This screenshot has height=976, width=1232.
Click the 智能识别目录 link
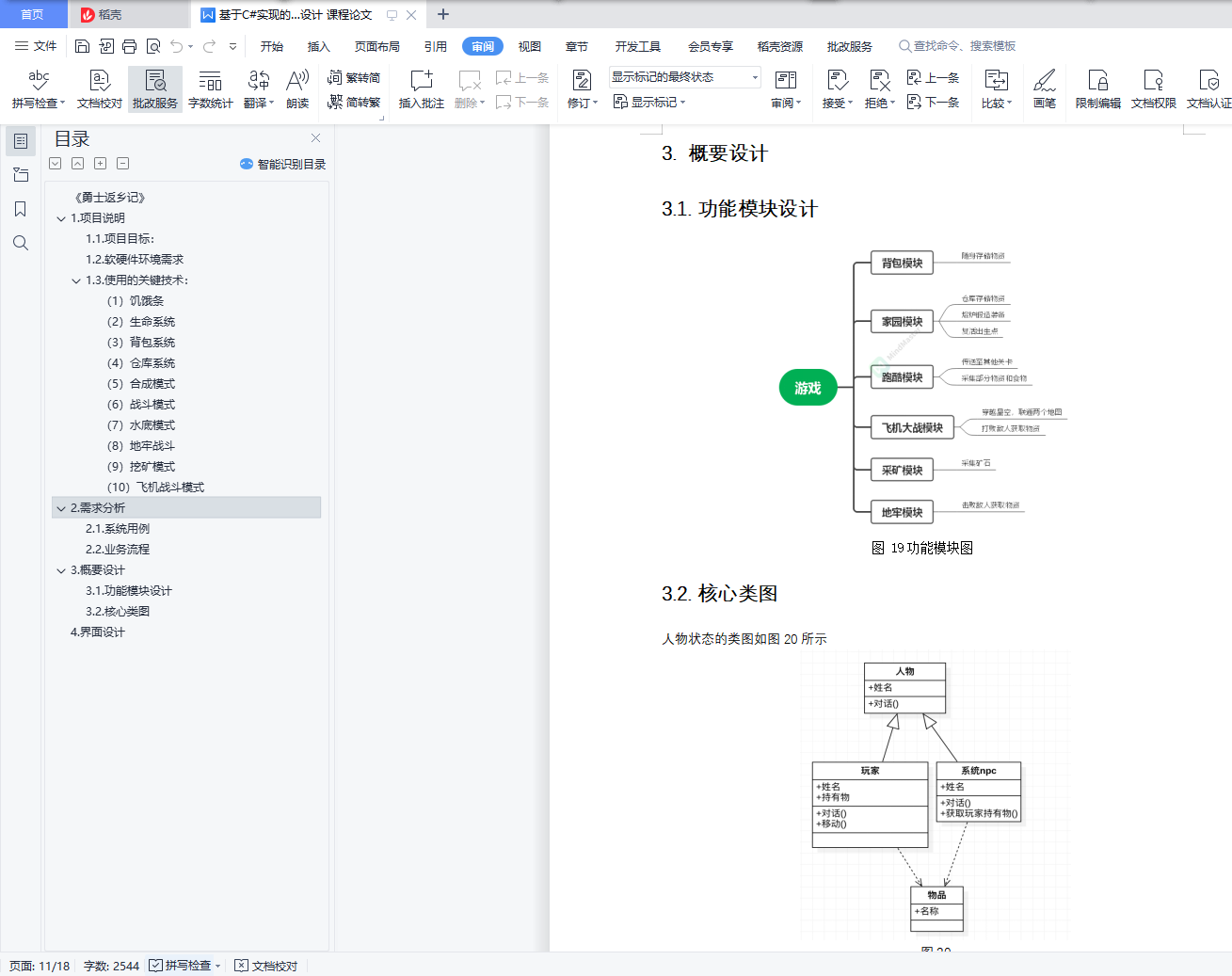pos(282,164)
